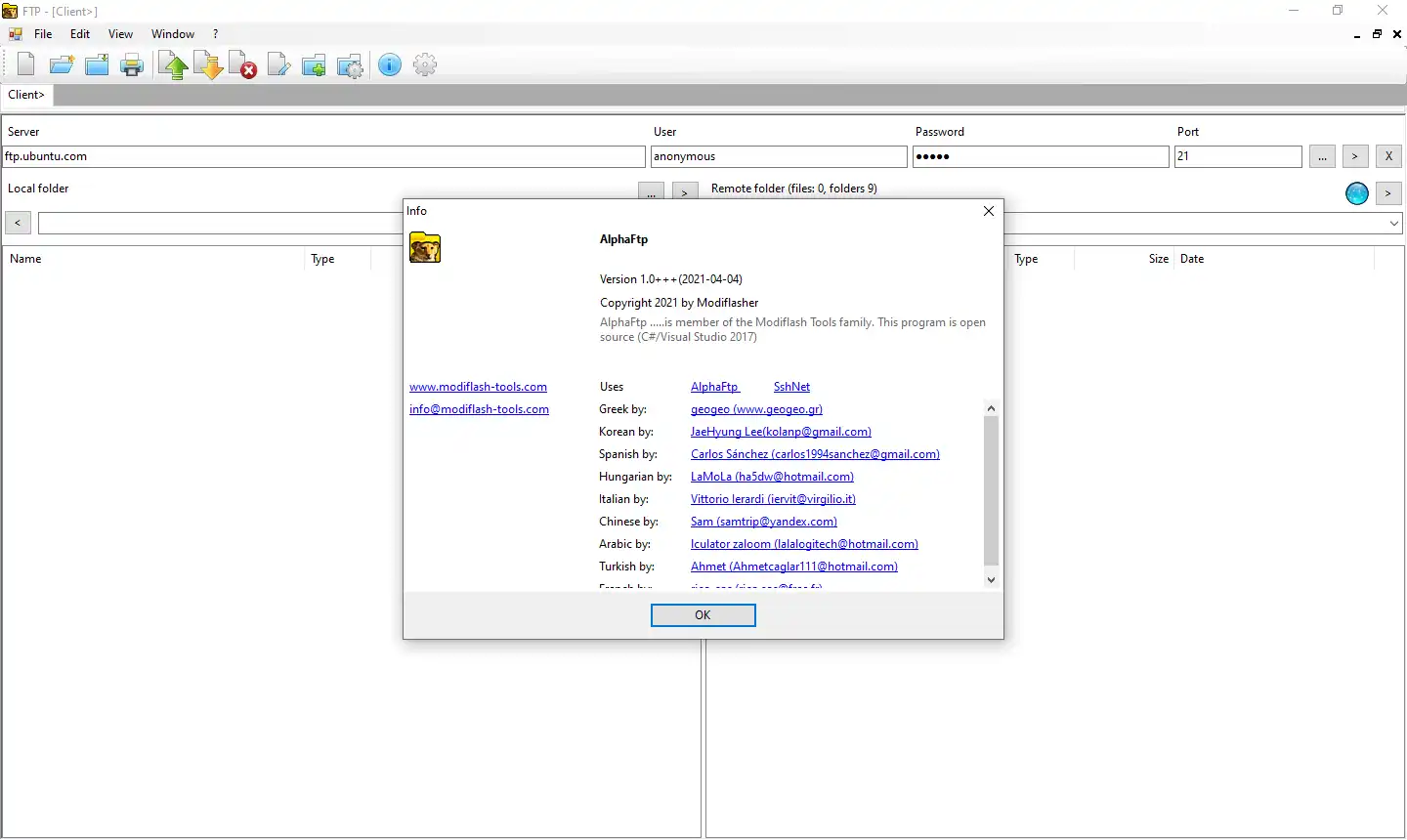The image size is (1407, 840).
Task: Click Sam (samtrip@yandex.com) link
Action: [x=764, y=522]
